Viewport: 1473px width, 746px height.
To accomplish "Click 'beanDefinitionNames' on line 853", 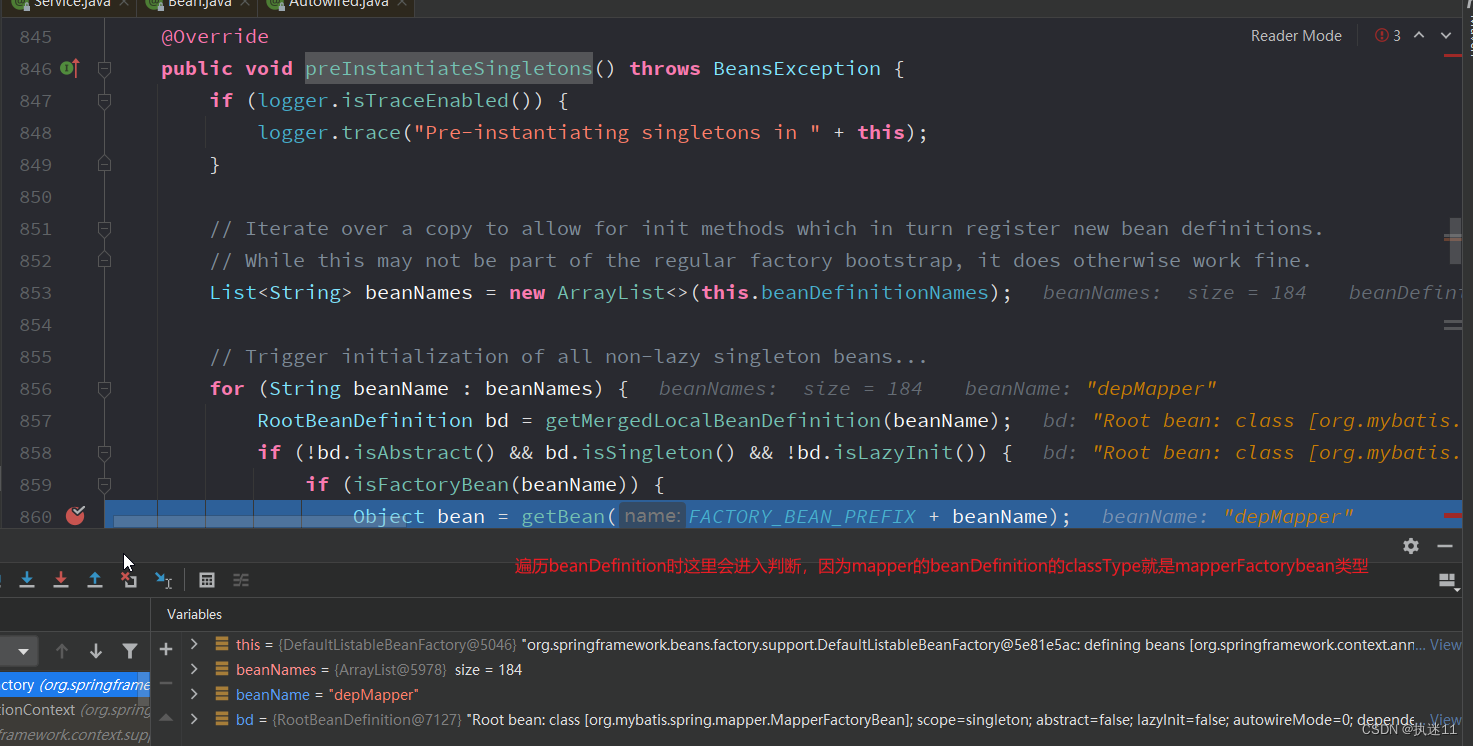I will 874,292.
